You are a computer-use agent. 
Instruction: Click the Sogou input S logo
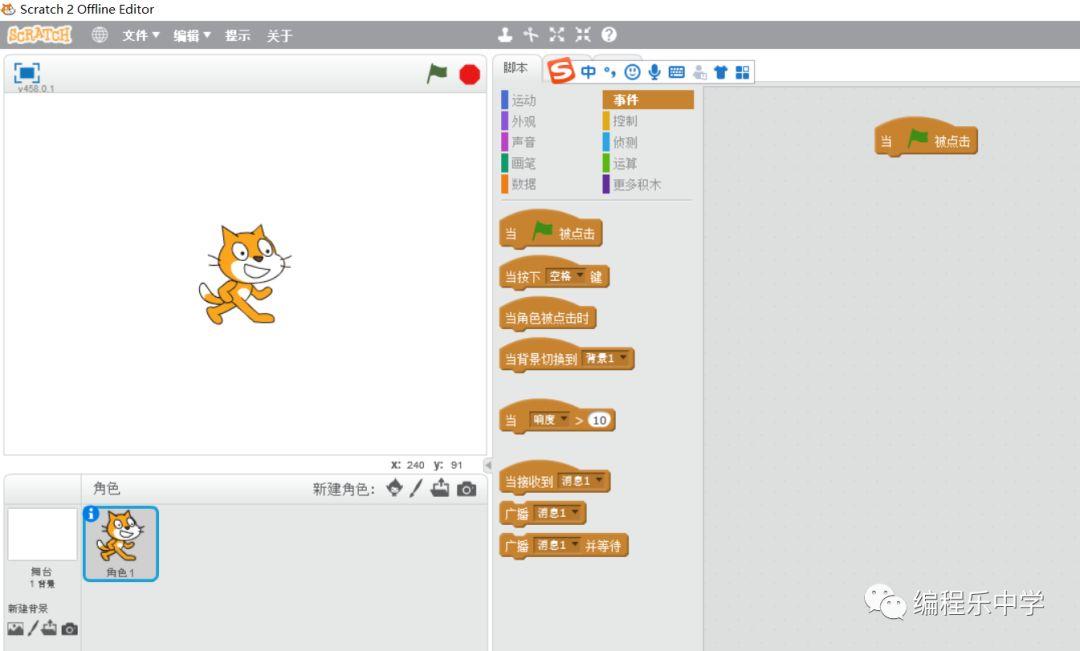point(561,70)
